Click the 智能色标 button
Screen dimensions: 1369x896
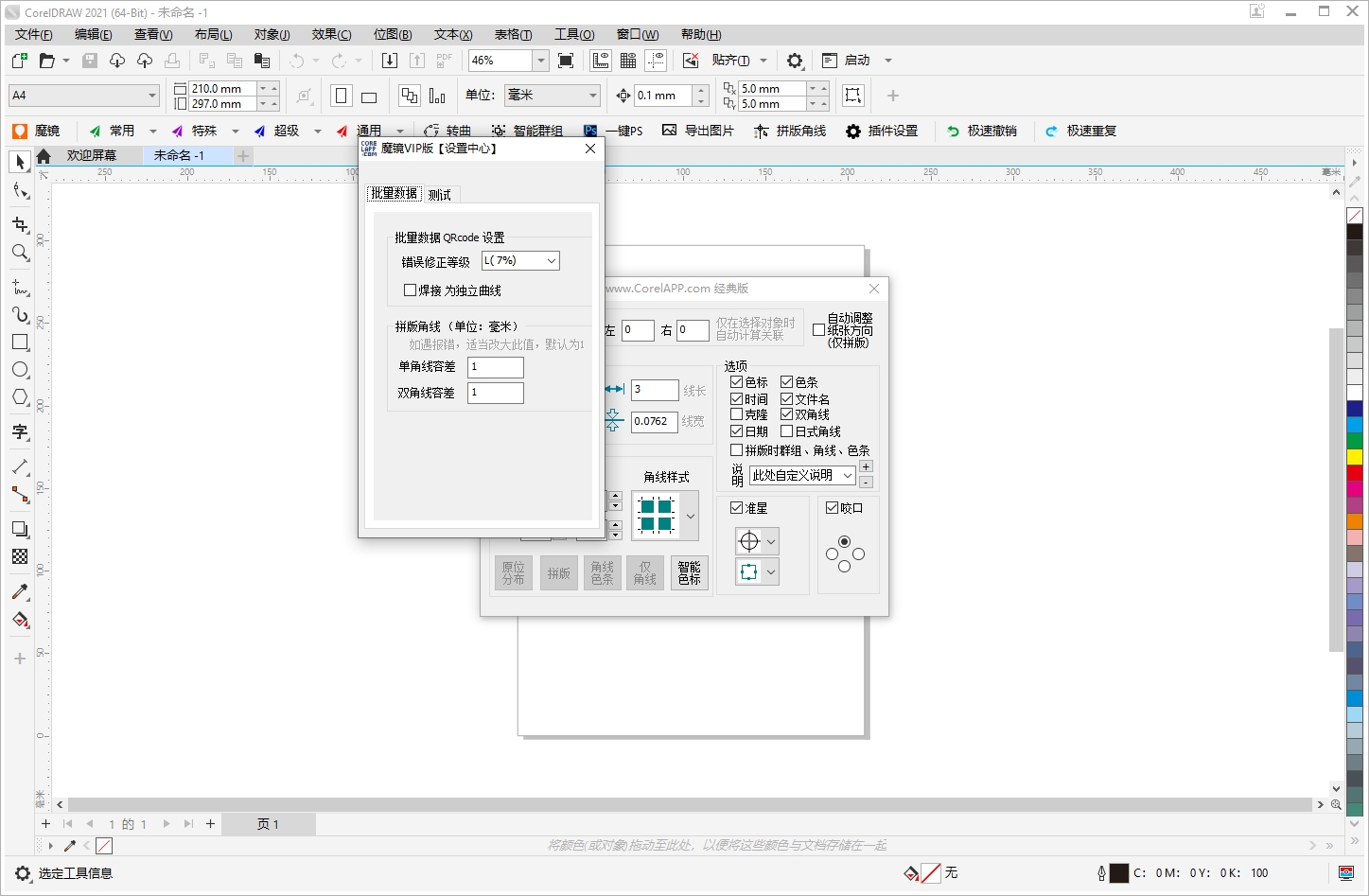(x=690, y=573)
